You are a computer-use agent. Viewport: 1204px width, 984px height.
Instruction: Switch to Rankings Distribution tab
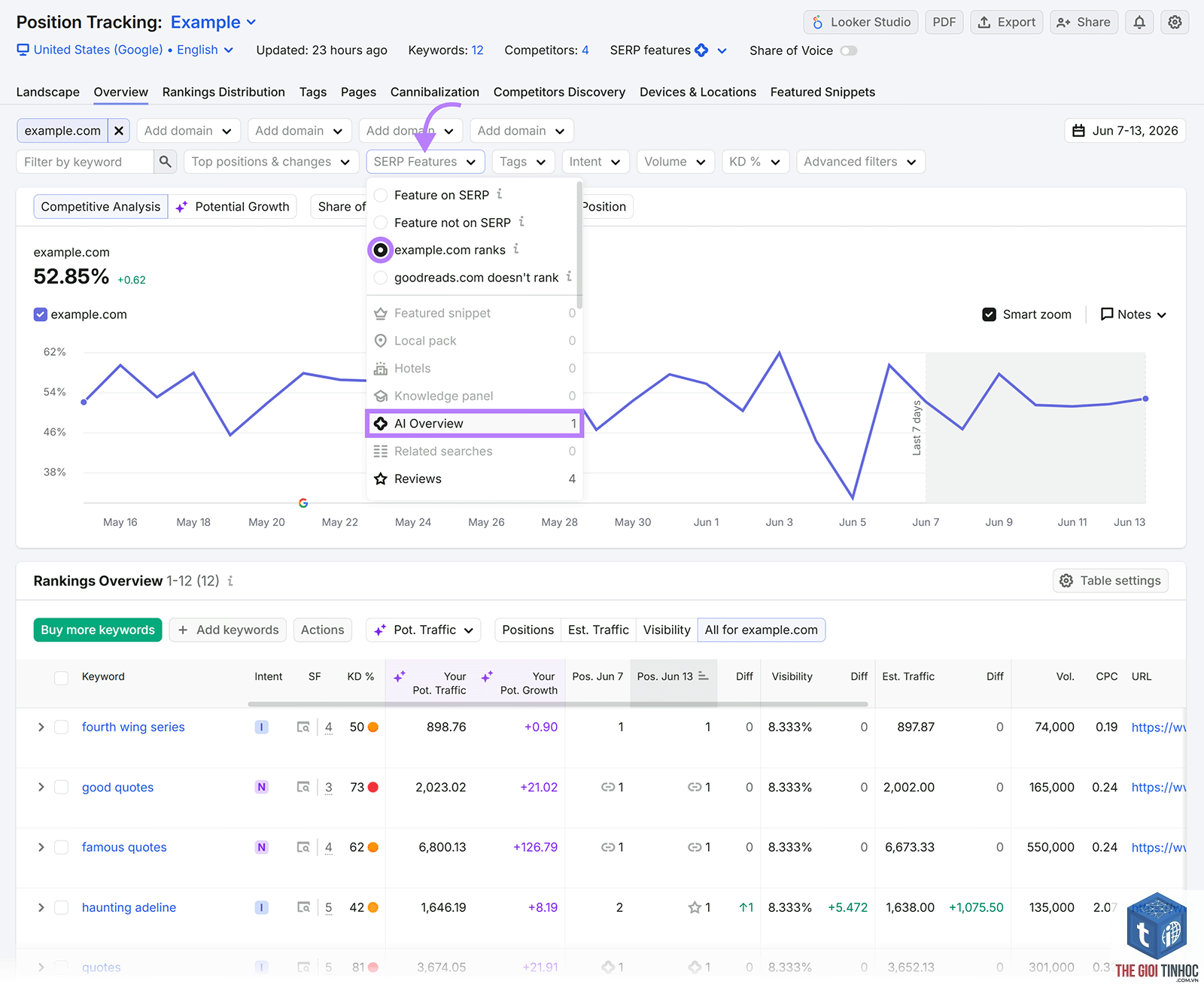223,92
